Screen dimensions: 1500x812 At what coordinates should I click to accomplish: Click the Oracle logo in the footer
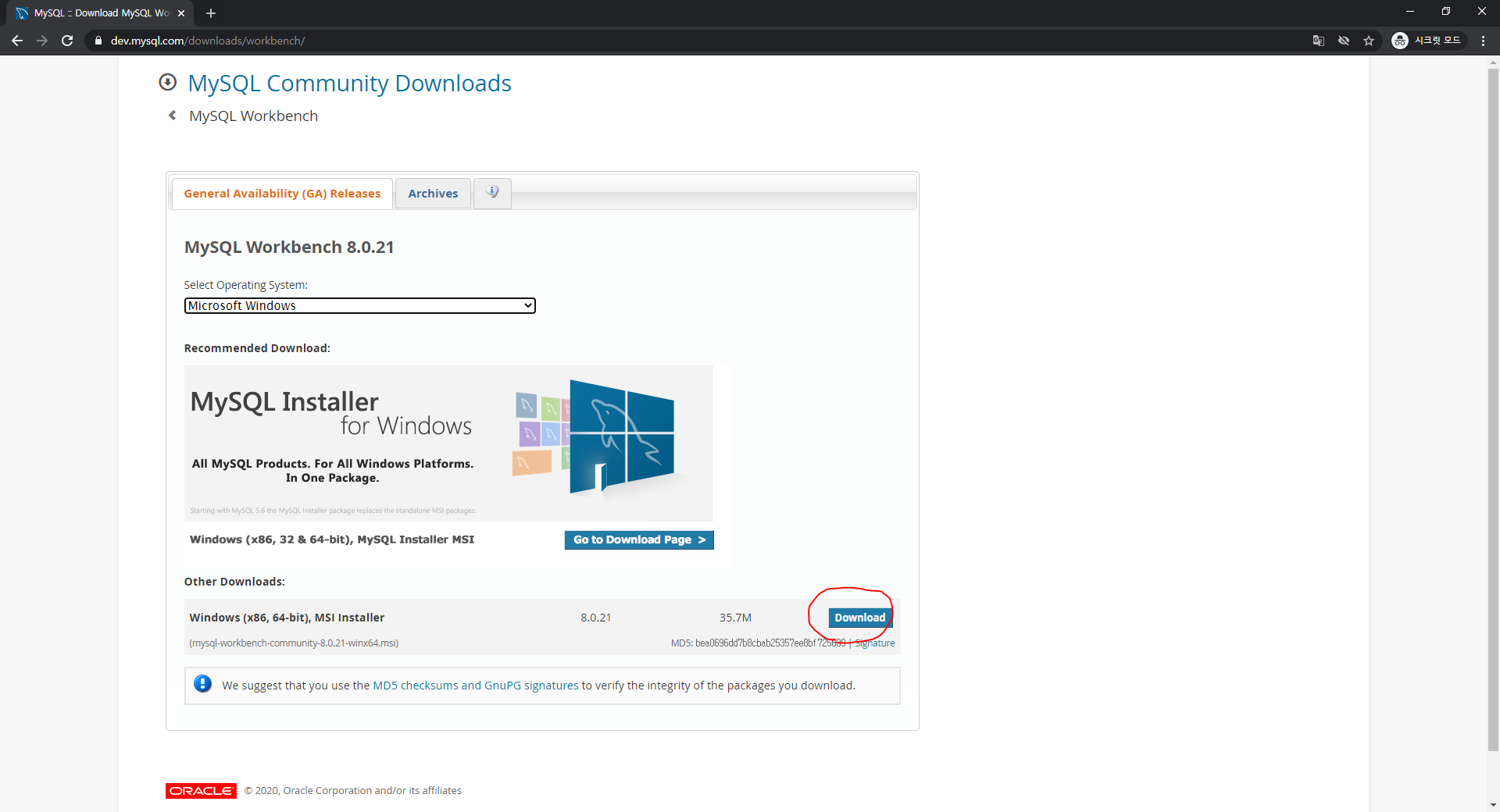pyautogui.click(x=201, y=791)
